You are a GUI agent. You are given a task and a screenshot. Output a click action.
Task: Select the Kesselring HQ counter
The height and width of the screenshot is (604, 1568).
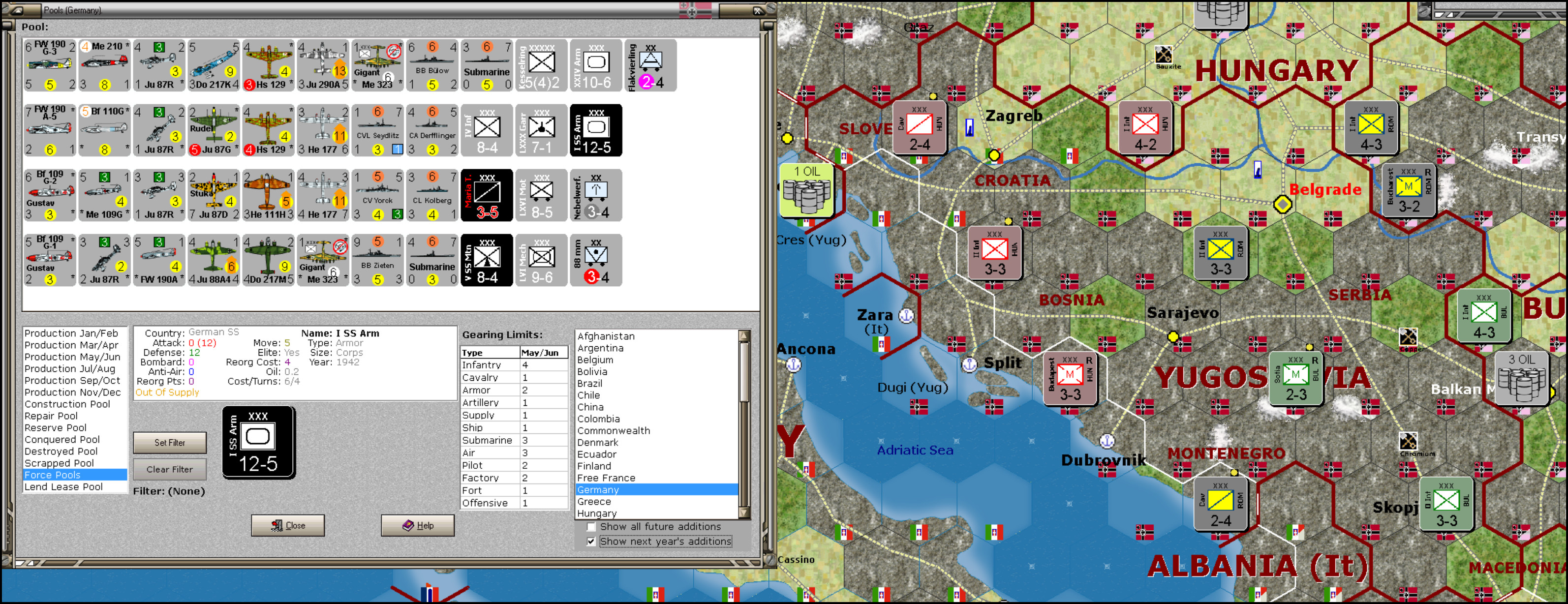pos(541,66)
